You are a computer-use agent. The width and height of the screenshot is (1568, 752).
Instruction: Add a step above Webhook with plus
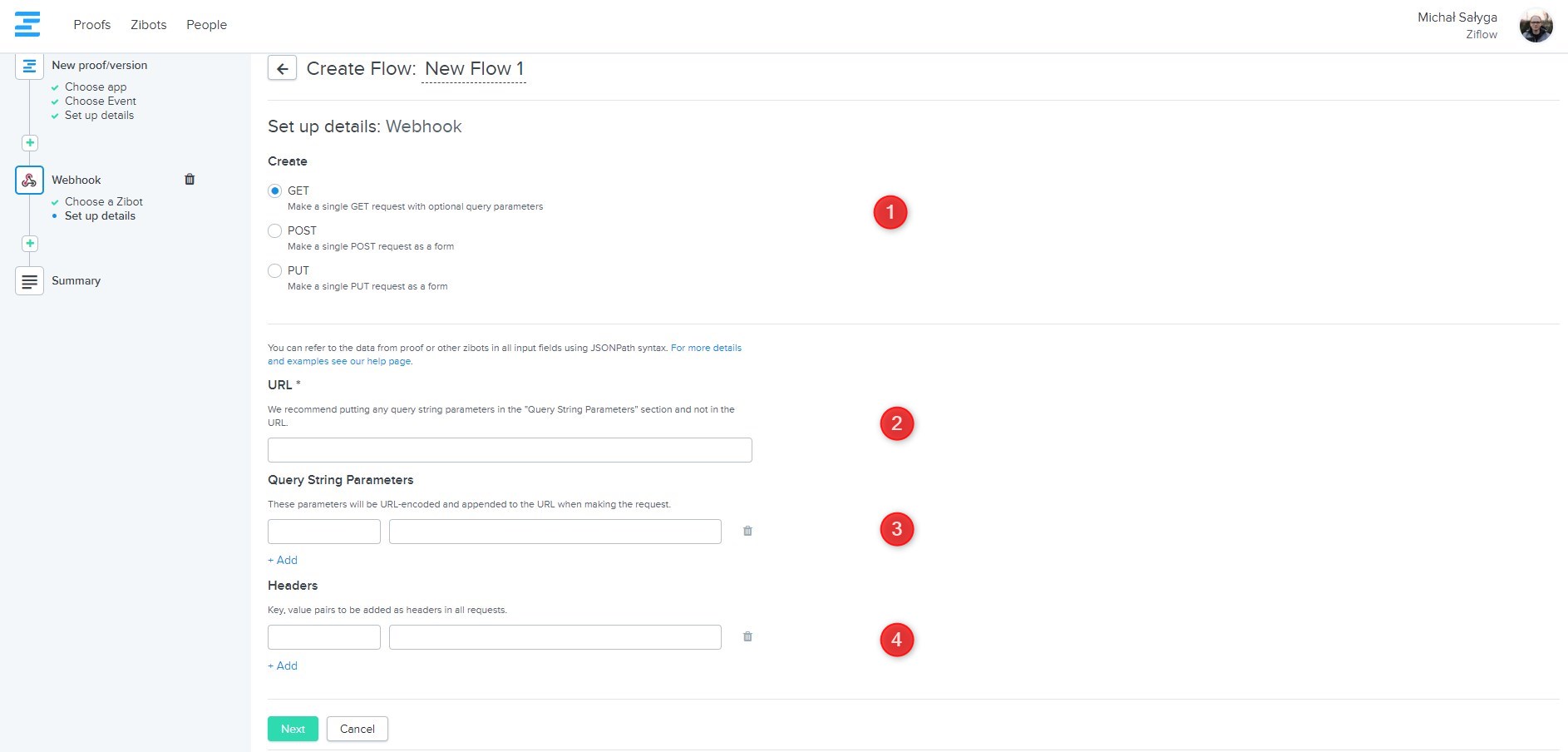(x=30, y=143)
